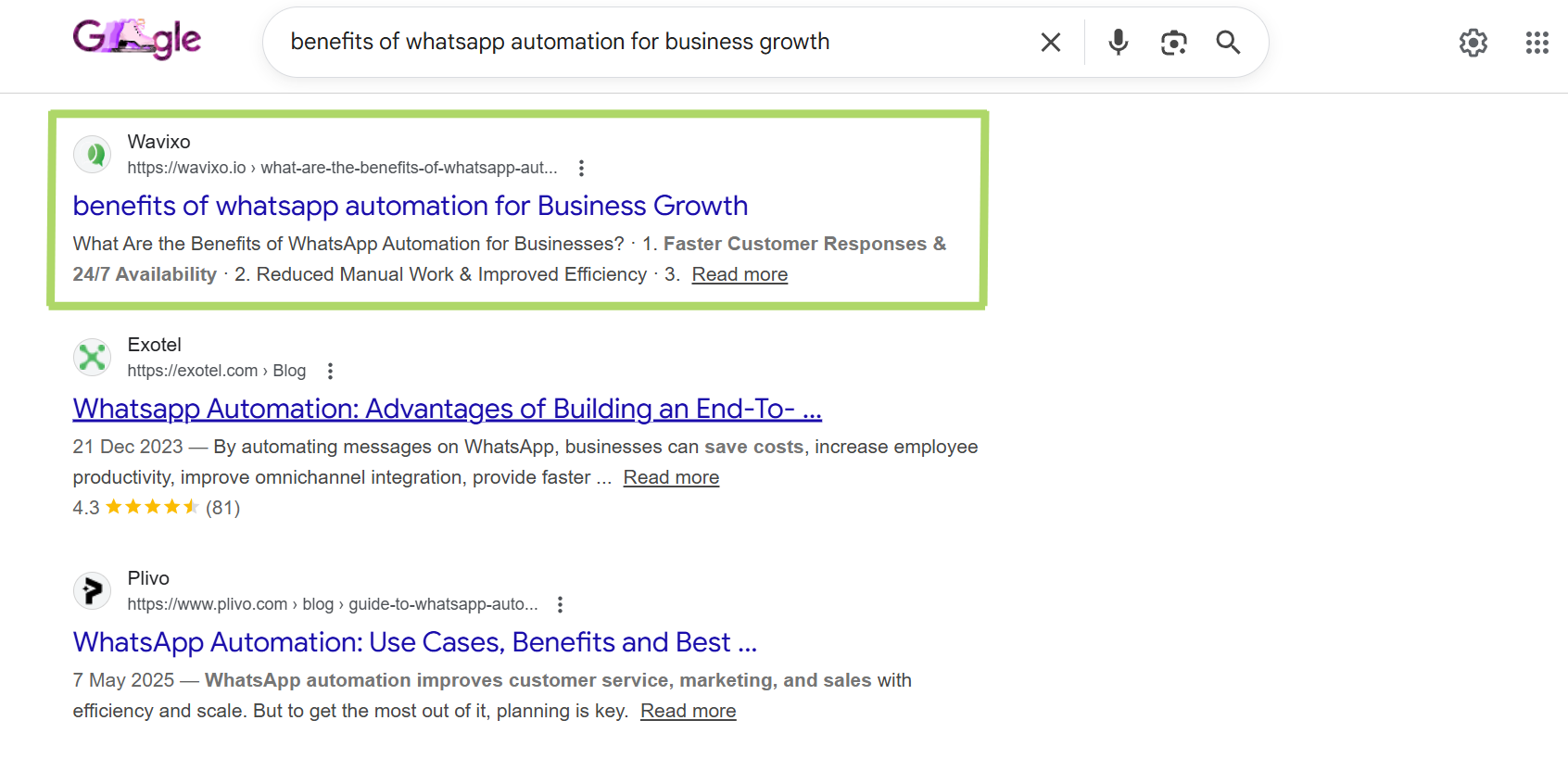Viewport: 1568px width, 771px height.
Task: Click the Exotel site favicon
Action: point(93,358)
